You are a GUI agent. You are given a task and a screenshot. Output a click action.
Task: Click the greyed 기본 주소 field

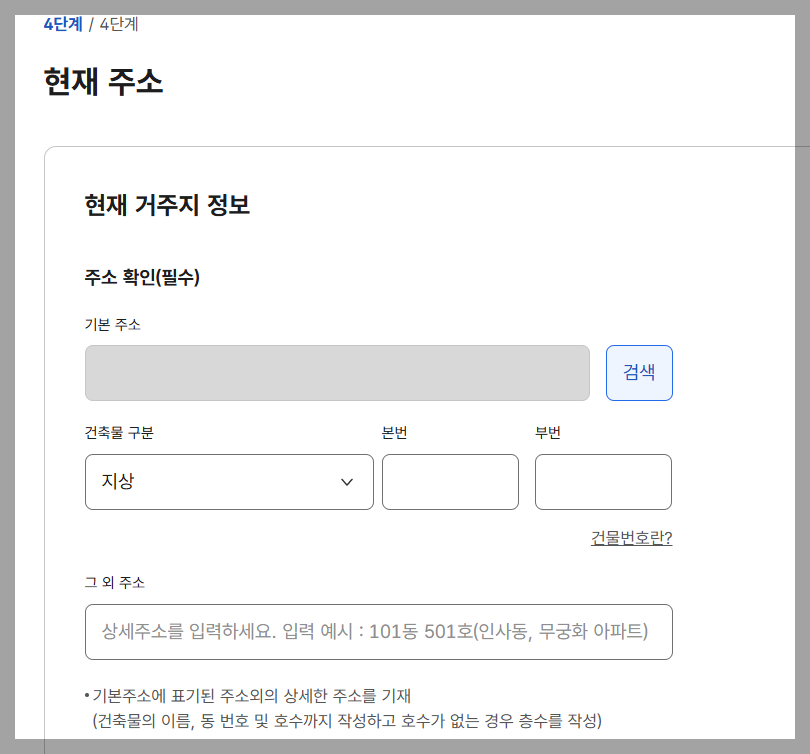(337, 373)
